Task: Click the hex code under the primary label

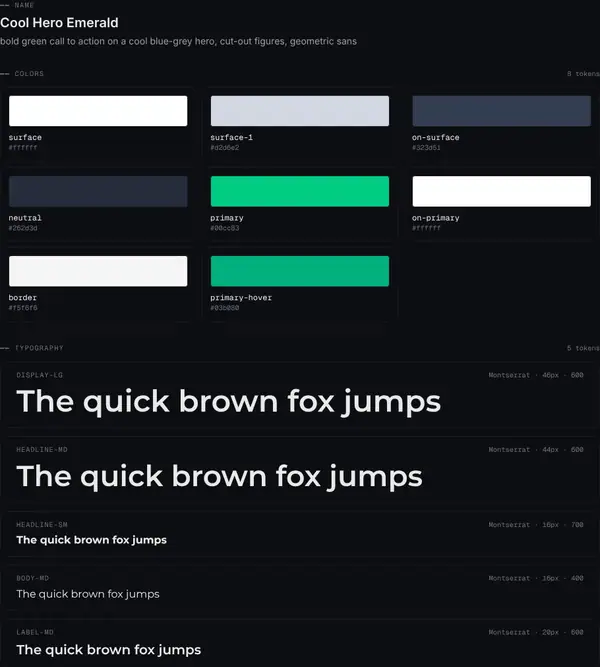Action: (225, 228)
